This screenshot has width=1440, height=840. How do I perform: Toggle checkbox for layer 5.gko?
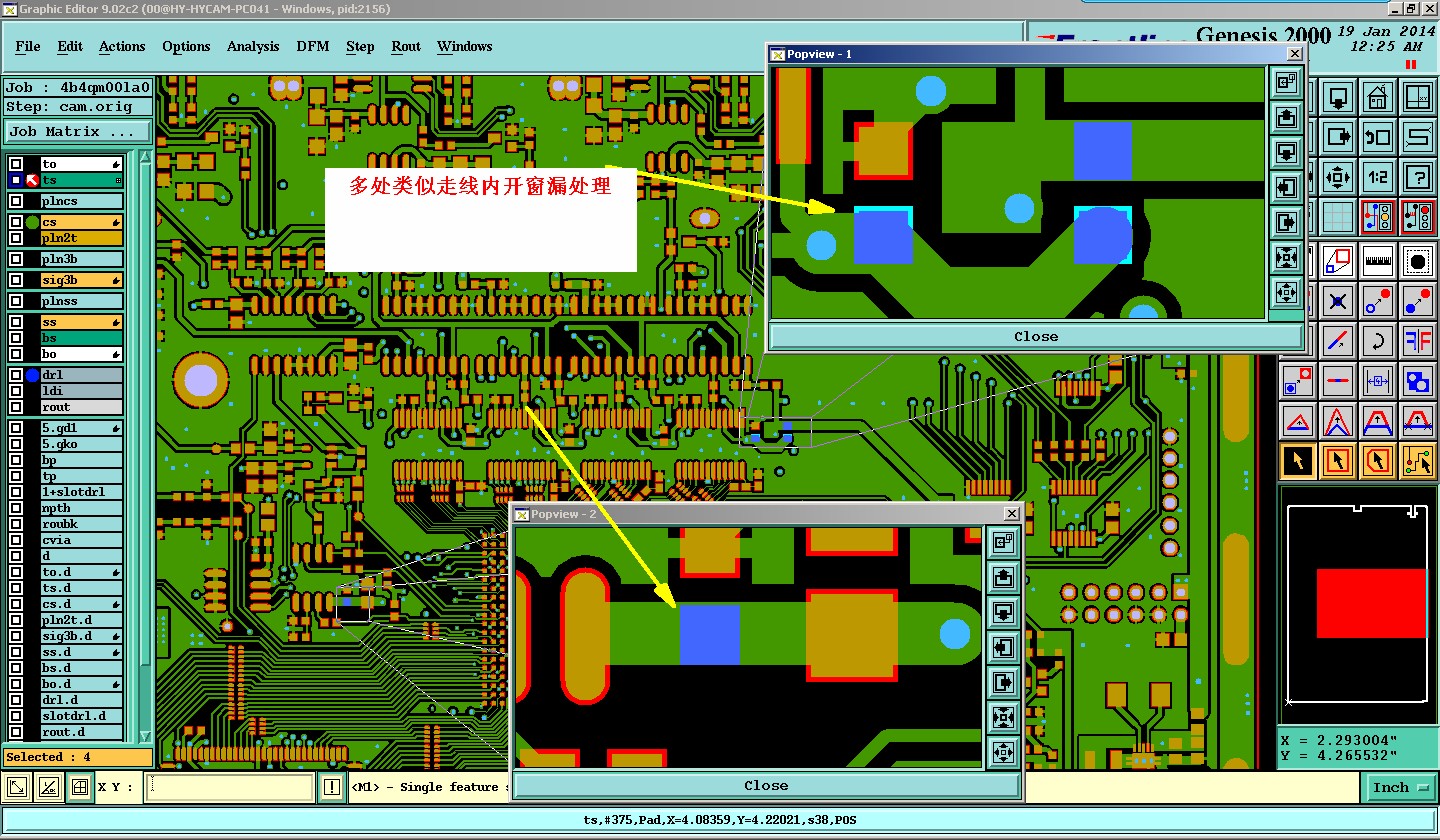tap(16, 444)
